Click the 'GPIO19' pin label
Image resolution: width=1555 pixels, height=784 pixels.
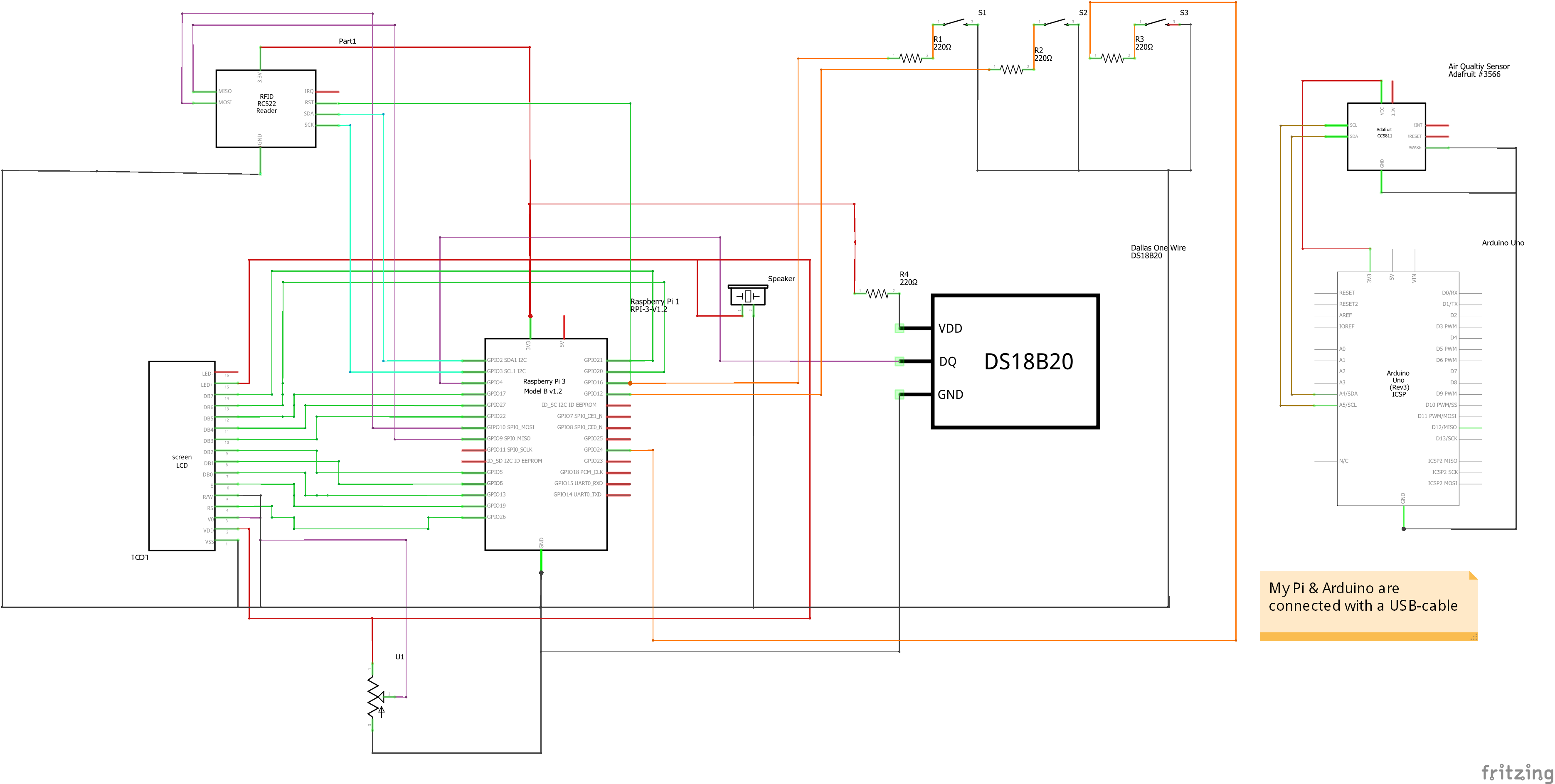point(496,506)
